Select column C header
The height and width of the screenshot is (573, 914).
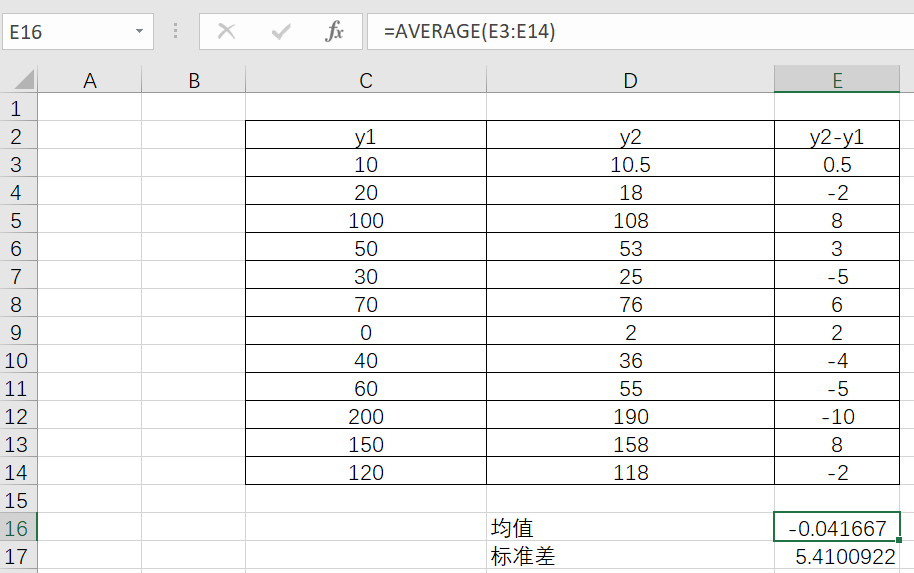[x=366, y=79]
